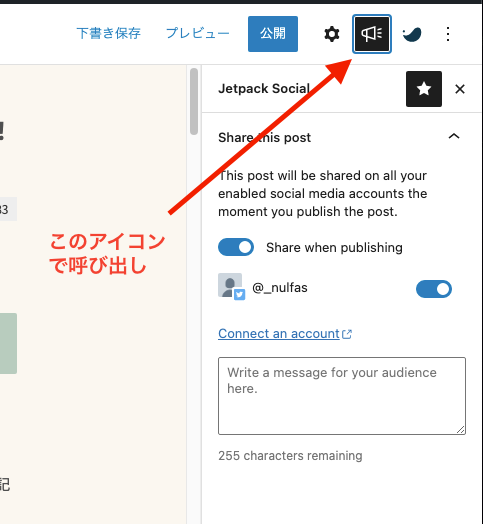Click the Share this post heading
Image resolution: width=483 pixels, height=524 pixels.
coord(264,138)
